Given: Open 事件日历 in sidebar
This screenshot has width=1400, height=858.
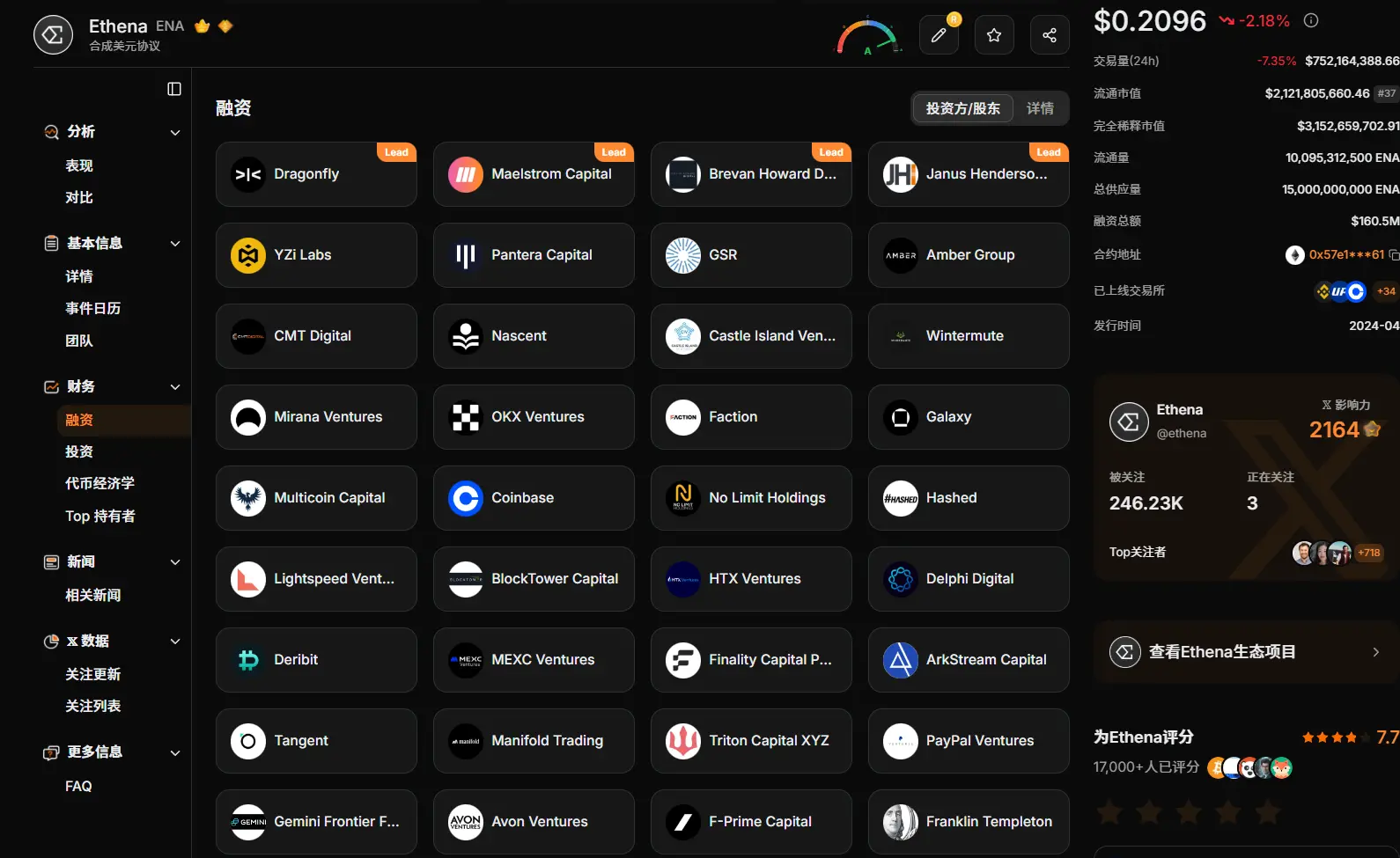Looking at the screenshot, I should click(93, 308).
